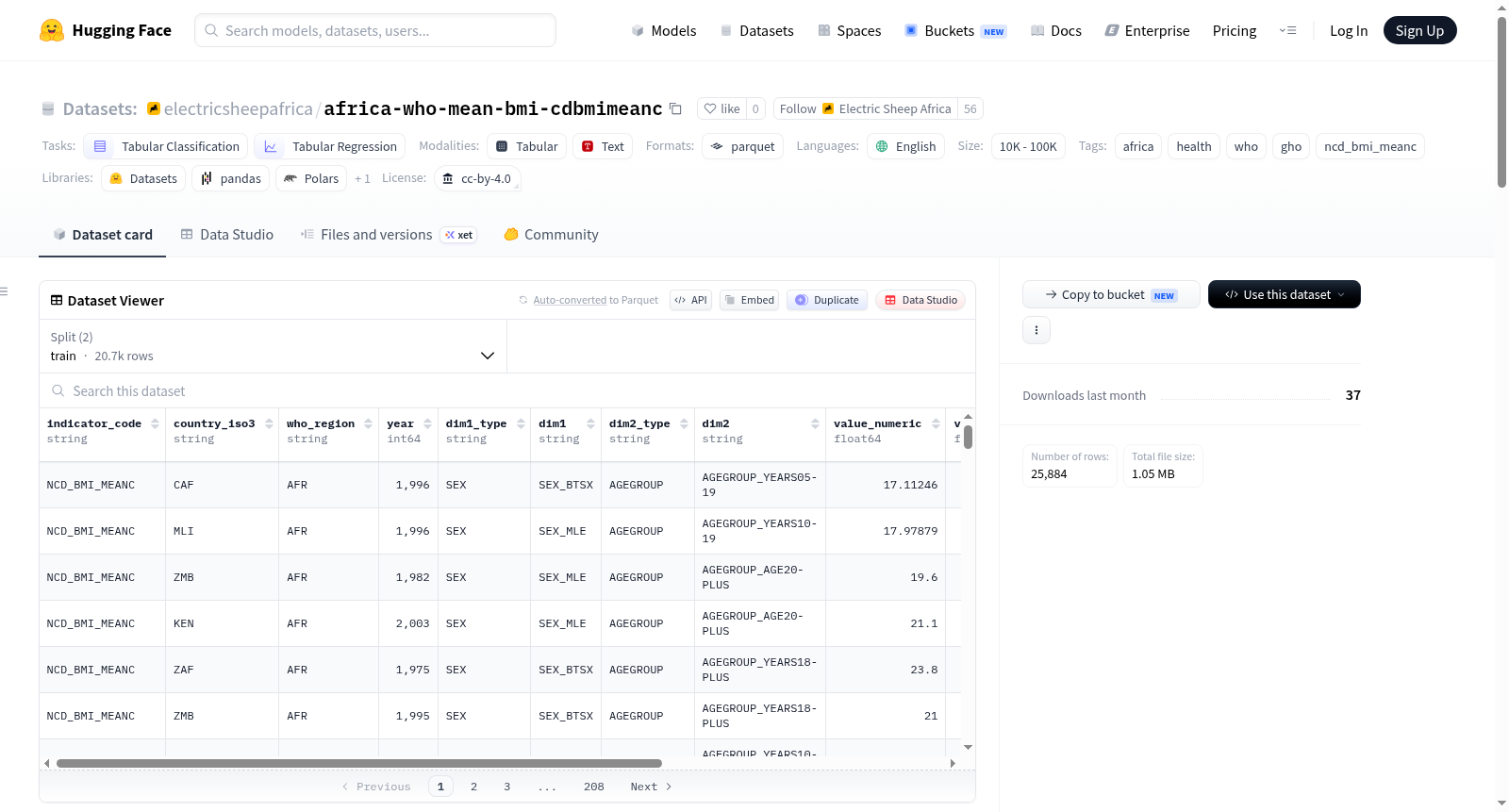Click the africa tag
Image resolution: width=1509 pixels, height=812 pixels.
[1138, 146]
